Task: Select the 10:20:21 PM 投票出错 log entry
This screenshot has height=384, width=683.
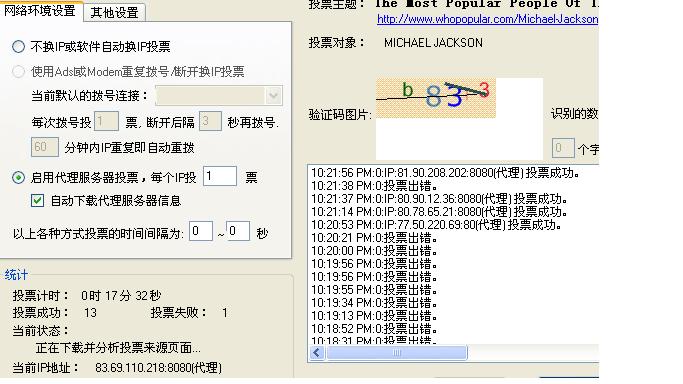Action: point(374,238)
